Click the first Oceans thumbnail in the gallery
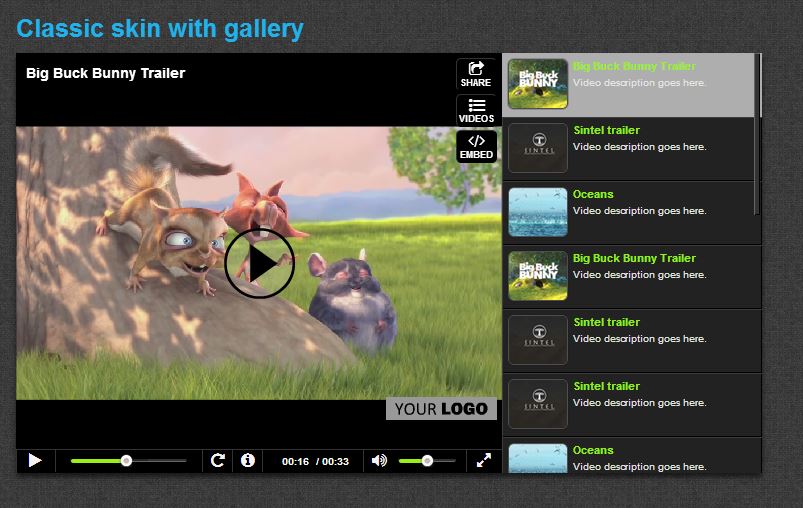This screenshot has height=508, width=803. click(538, 212)
